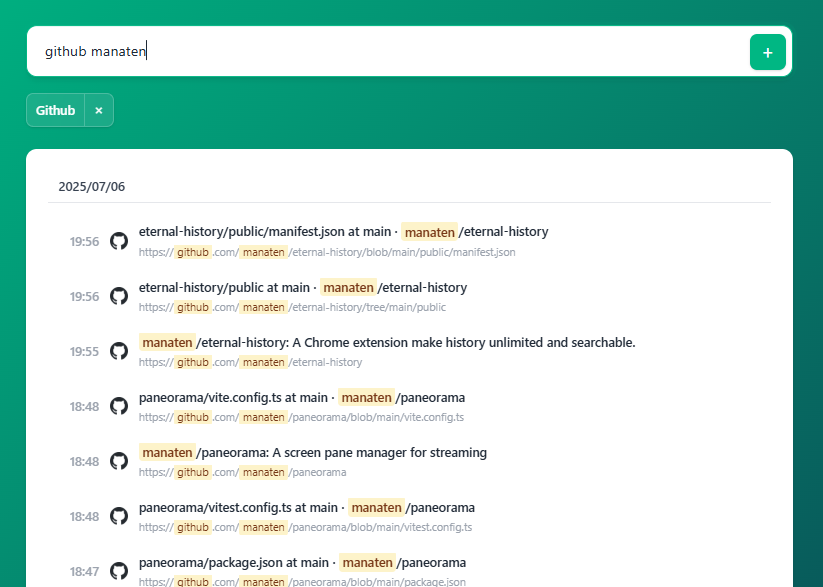The height and width of the screenshot is (587, 823).
Task: Click the green plus button beside search
Action: pyautogui.click(x=767, y=52)
